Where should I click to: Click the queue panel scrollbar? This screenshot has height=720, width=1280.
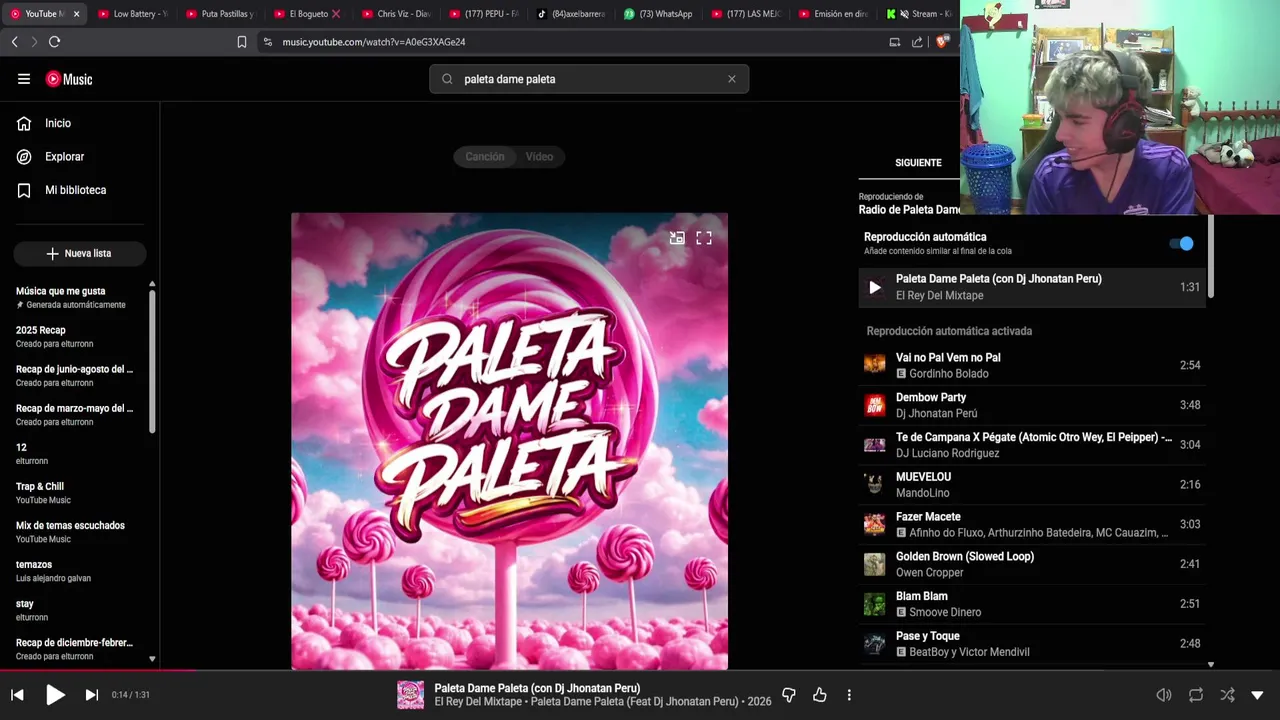pyautogui.click(x=1211, y=255)
